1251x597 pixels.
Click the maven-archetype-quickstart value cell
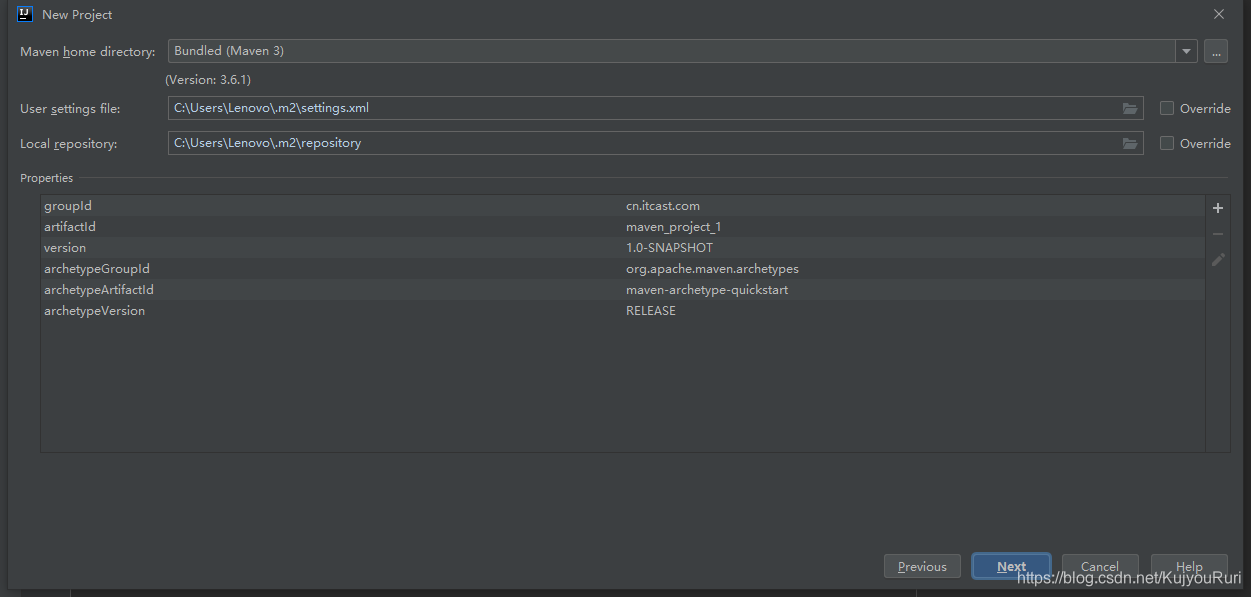(707, 290)
